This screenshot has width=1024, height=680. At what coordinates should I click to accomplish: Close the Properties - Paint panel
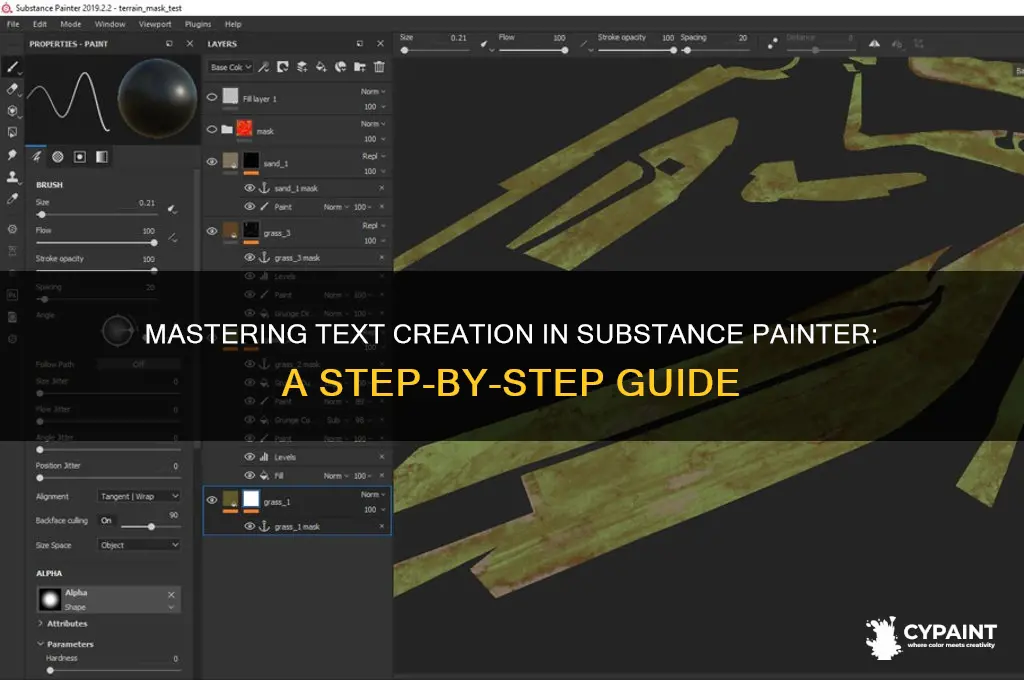[189, 44]
